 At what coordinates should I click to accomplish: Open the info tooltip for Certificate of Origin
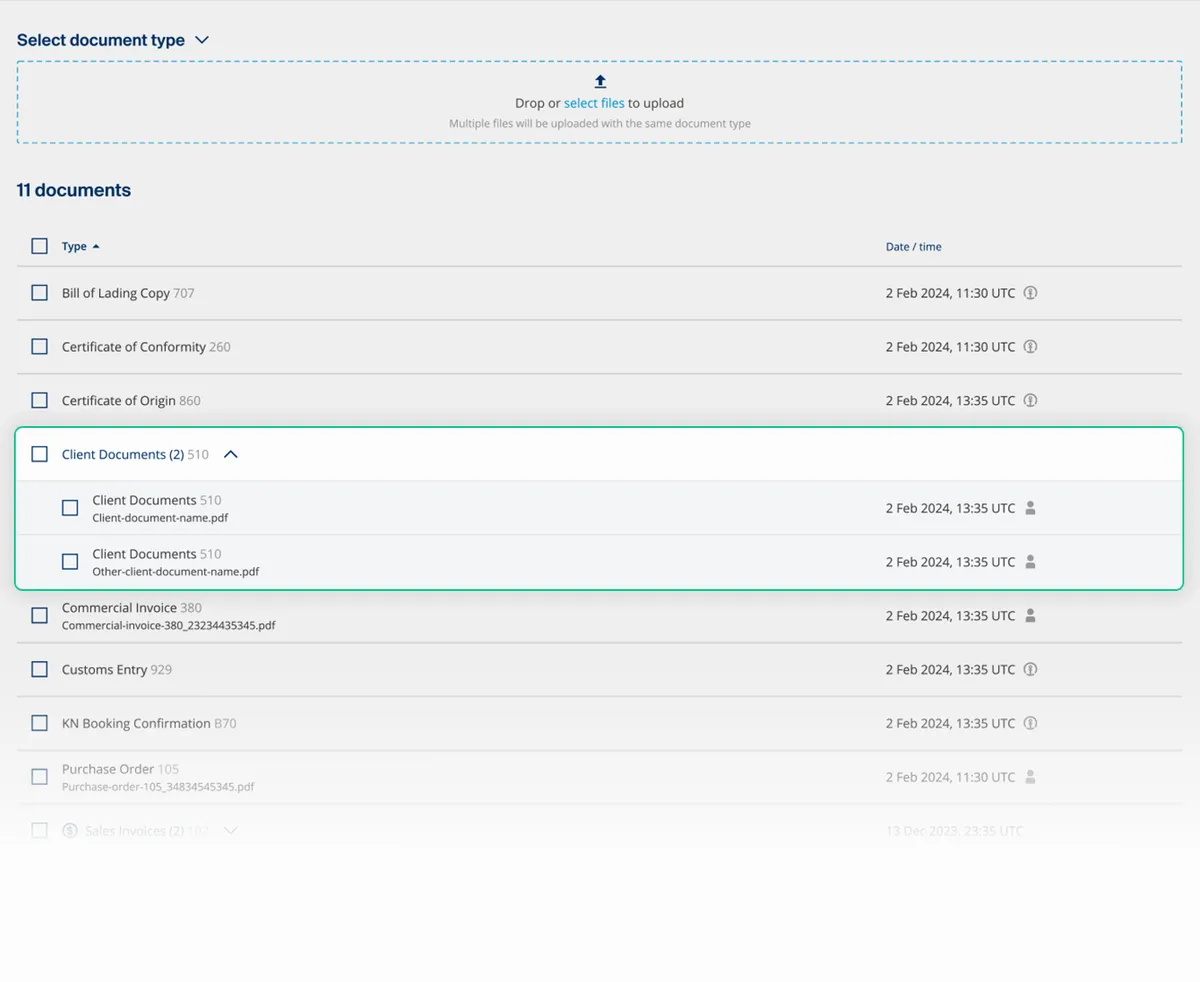point(1030,400)
